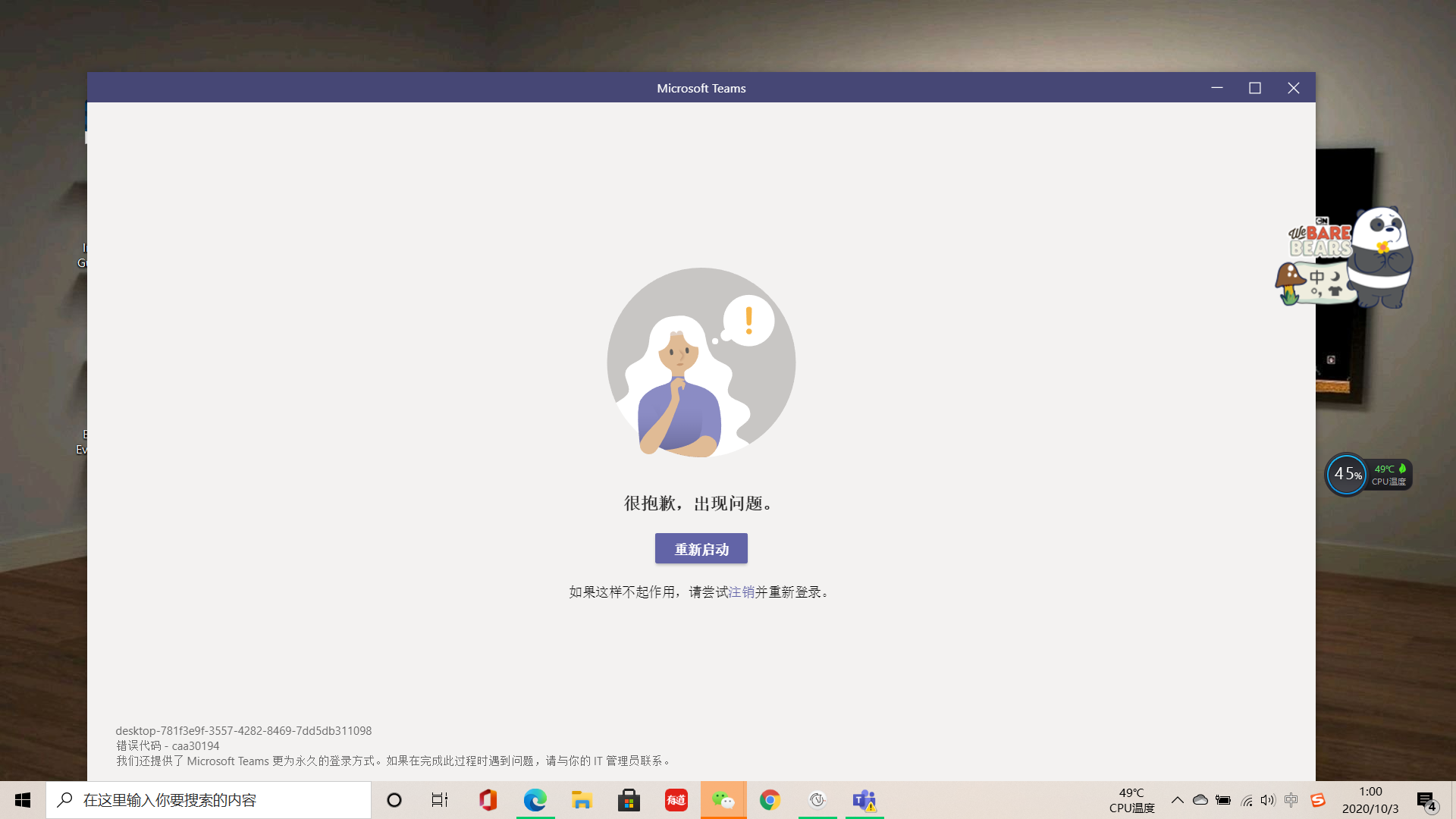Click the desktop-781f3e9f session ID text
The height and width of the screenshot is (819, 1456).
point(243,731)
